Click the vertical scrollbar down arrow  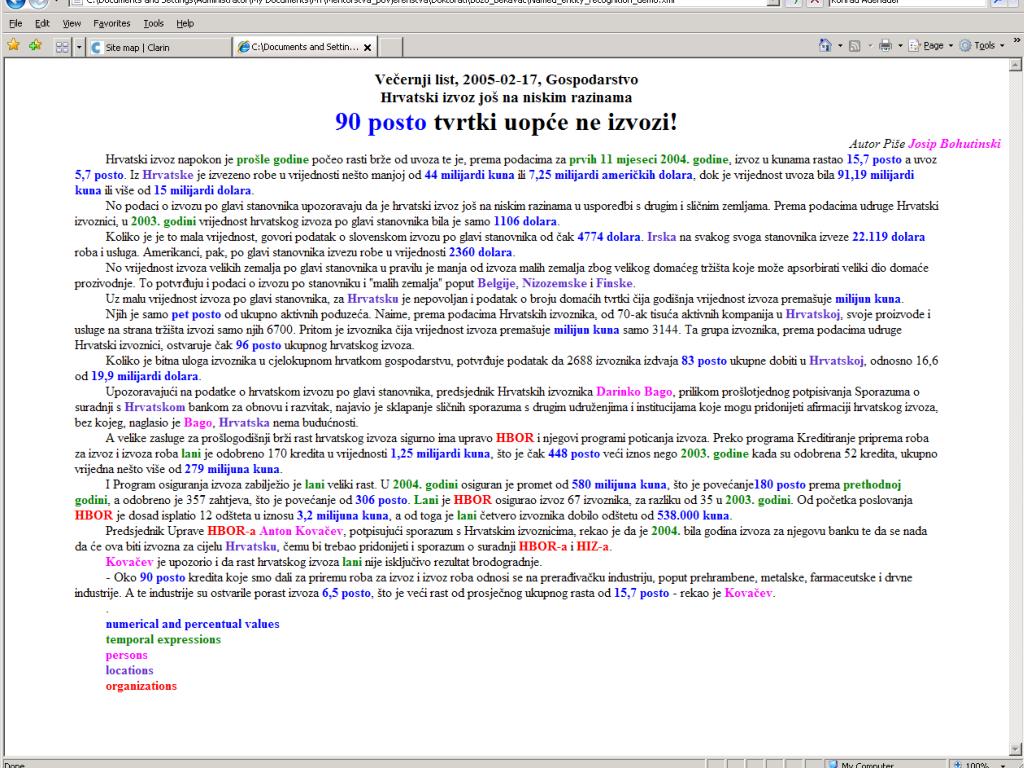(1015, 748)
